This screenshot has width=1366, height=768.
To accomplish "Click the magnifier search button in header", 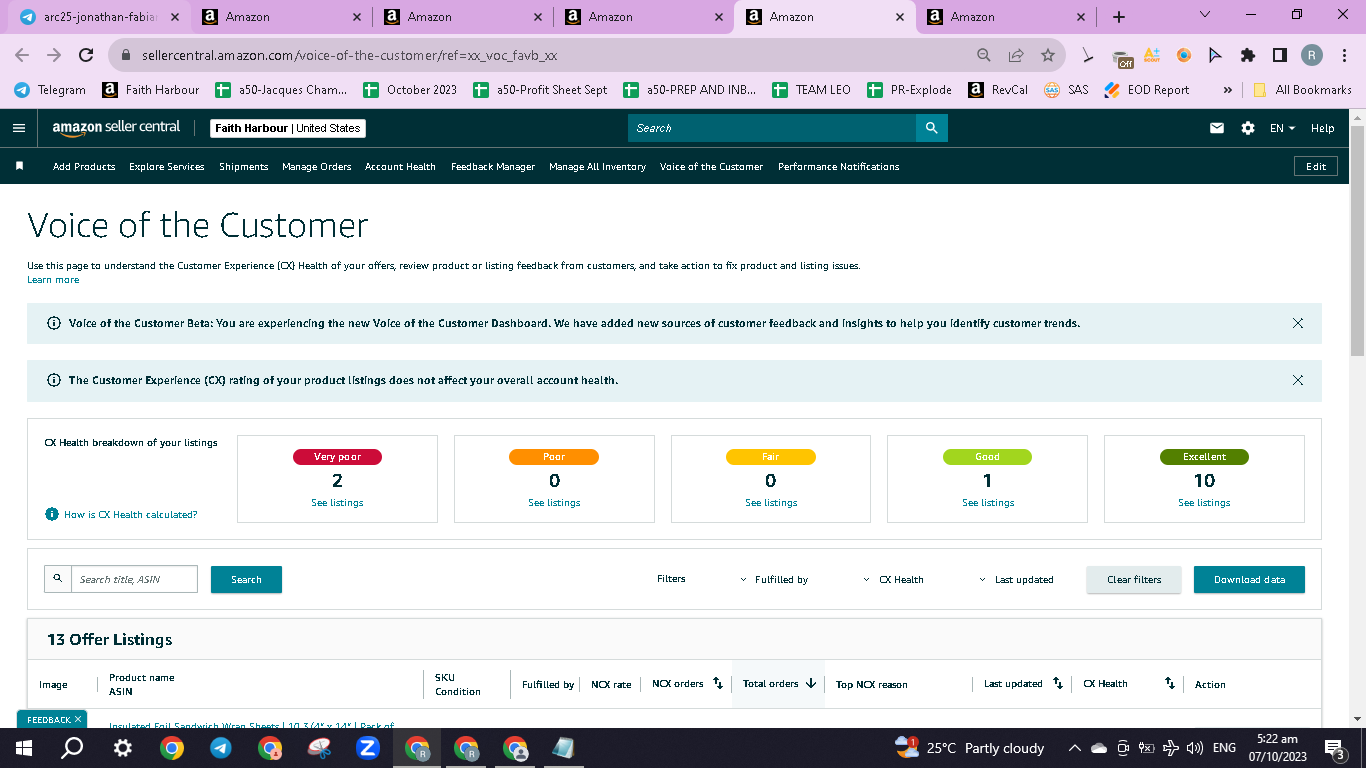I will click(x=931, y=128).
